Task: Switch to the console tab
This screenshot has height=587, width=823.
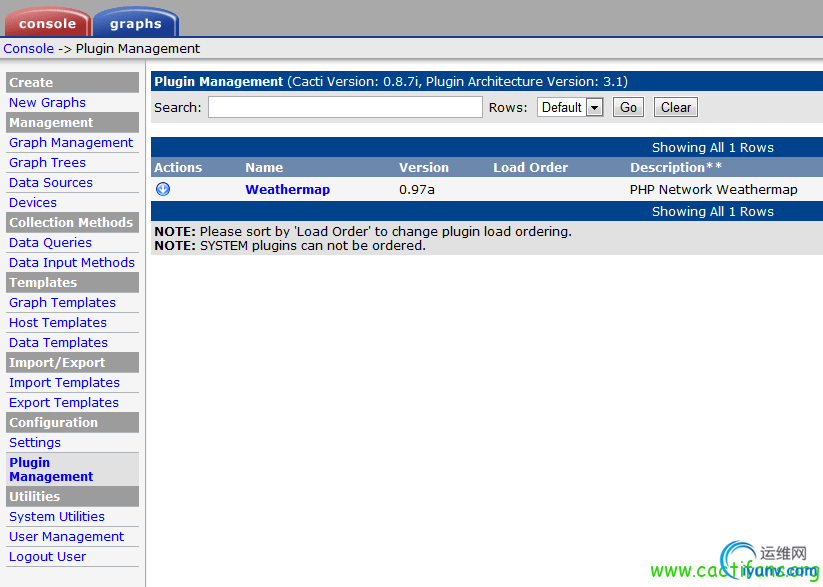Action: 48,23
